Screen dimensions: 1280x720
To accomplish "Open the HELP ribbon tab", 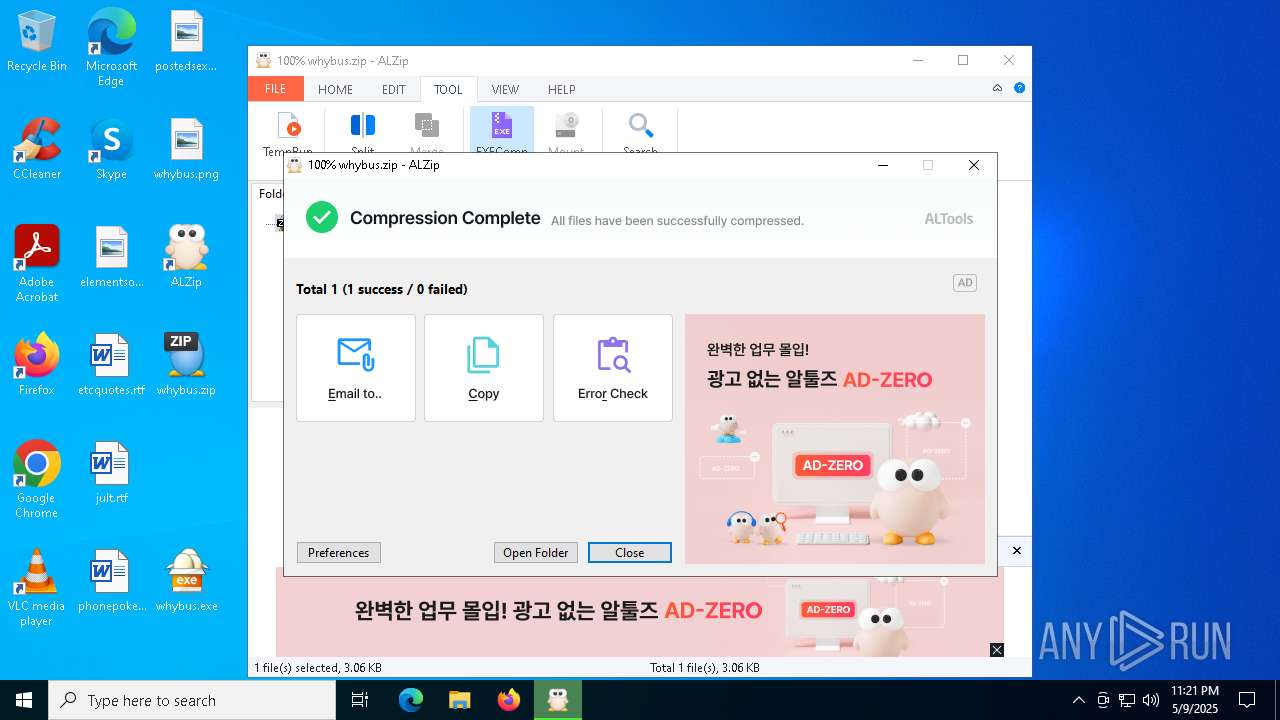I will [x=561, y=89].
